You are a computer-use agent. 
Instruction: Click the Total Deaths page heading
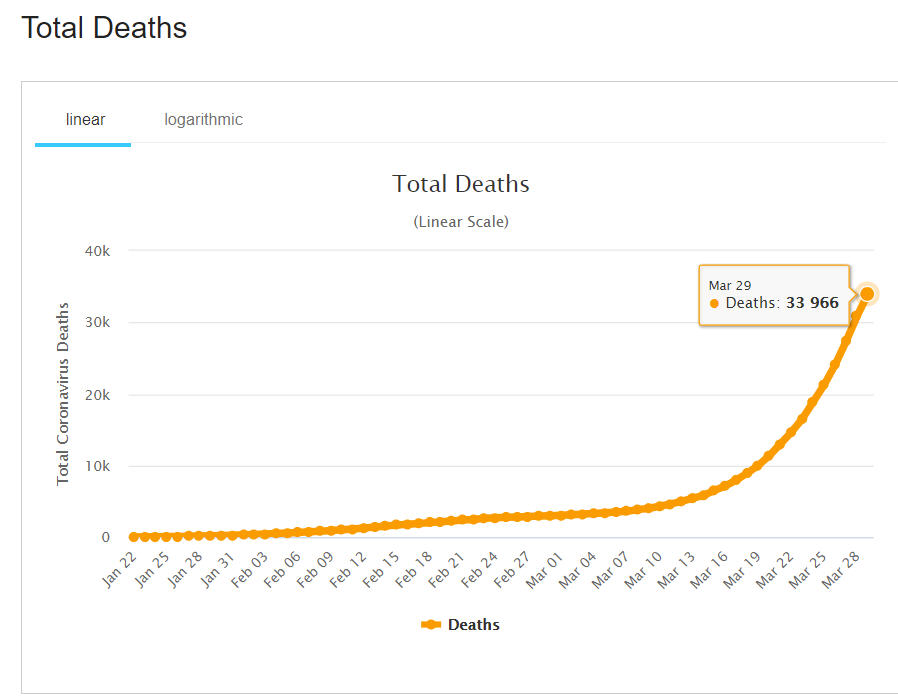104,28
